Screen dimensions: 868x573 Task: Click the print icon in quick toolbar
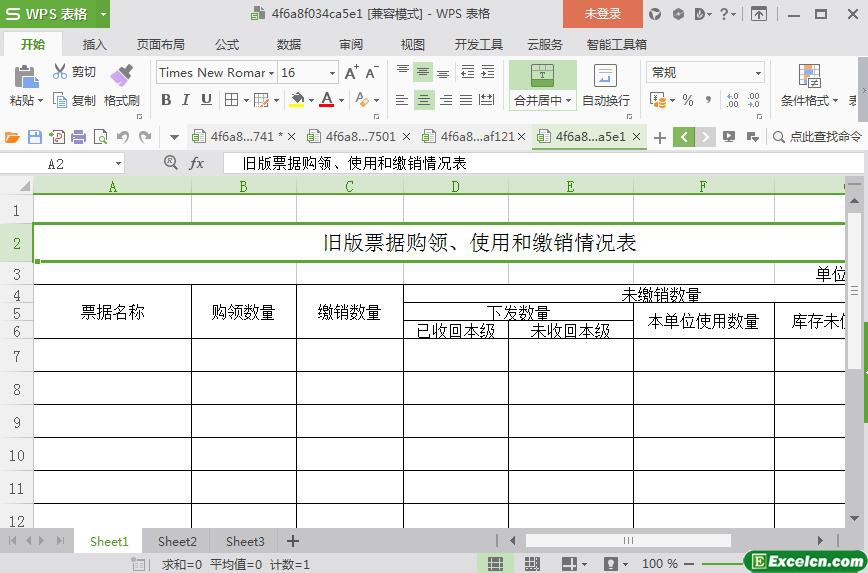pos(79,137)
